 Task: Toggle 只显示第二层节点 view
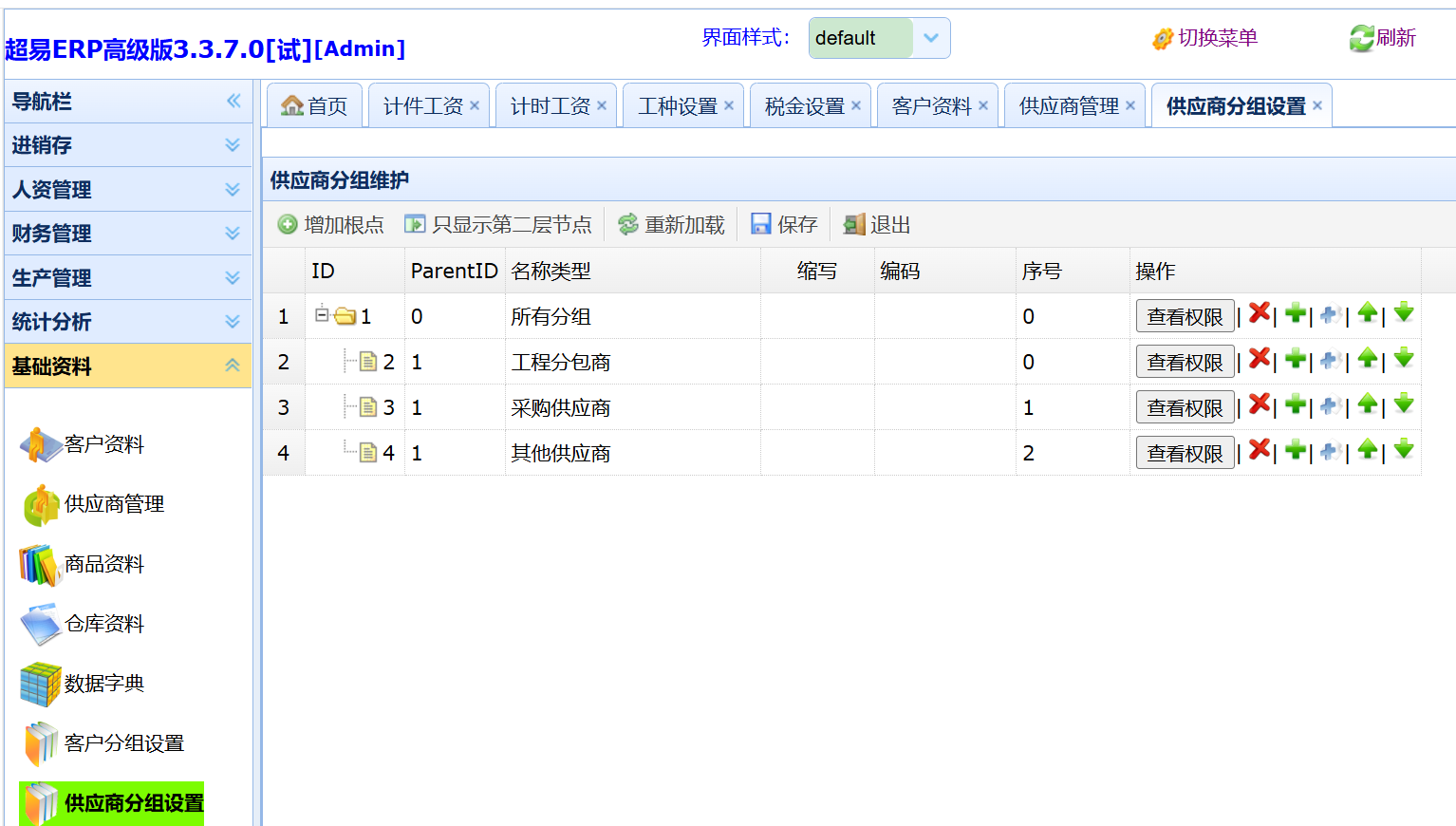(498, 224)
